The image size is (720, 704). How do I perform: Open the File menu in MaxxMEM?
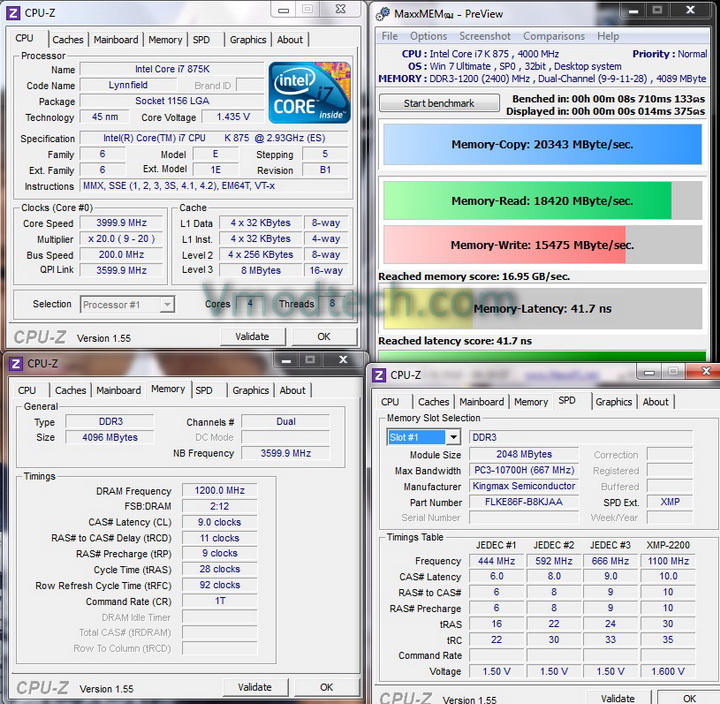pos(389,36)
